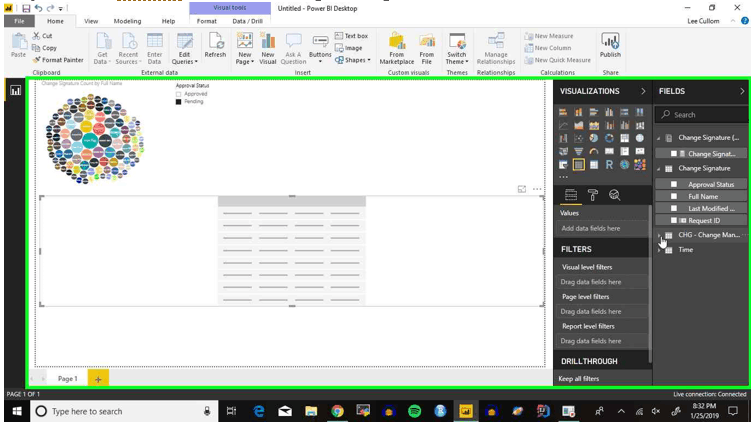
Task: Choose the Pie chart visualization
Action: pyautogui.click(x=594, y=138)
